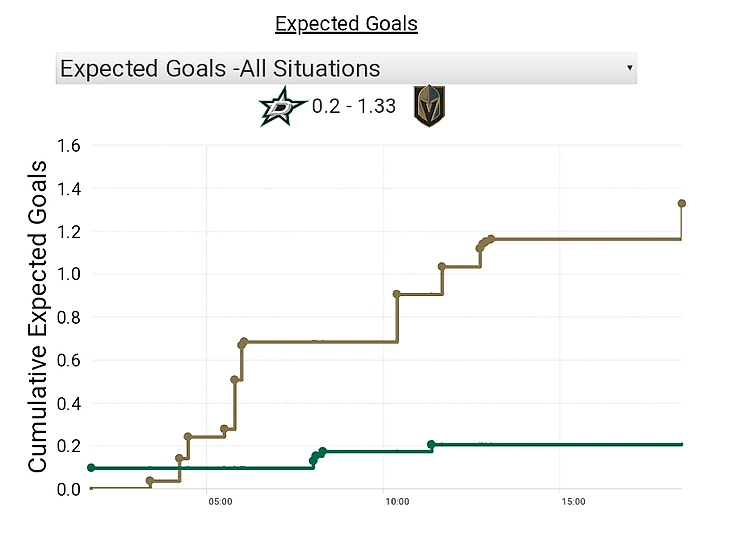Click the gold data point at 0.9
Viewport: 730px width, 536px height.
[397, 294]
